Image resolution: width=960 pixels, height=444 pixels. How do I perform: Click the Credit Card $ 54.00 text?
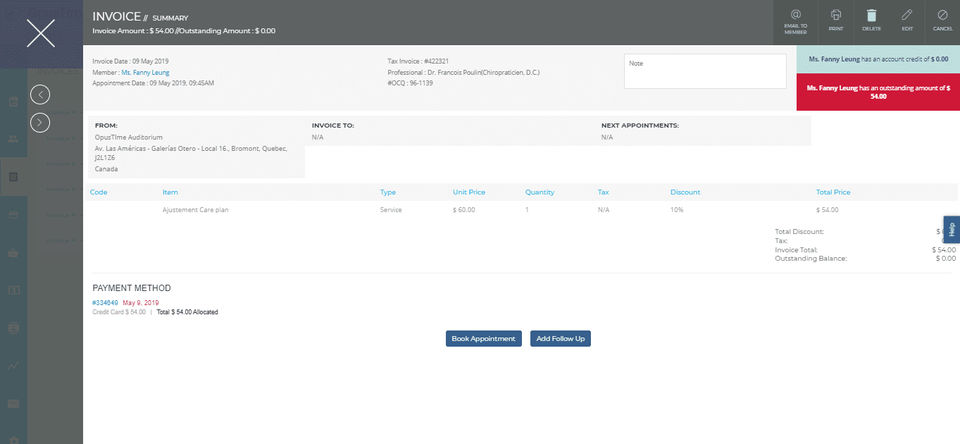pos(119,312)
